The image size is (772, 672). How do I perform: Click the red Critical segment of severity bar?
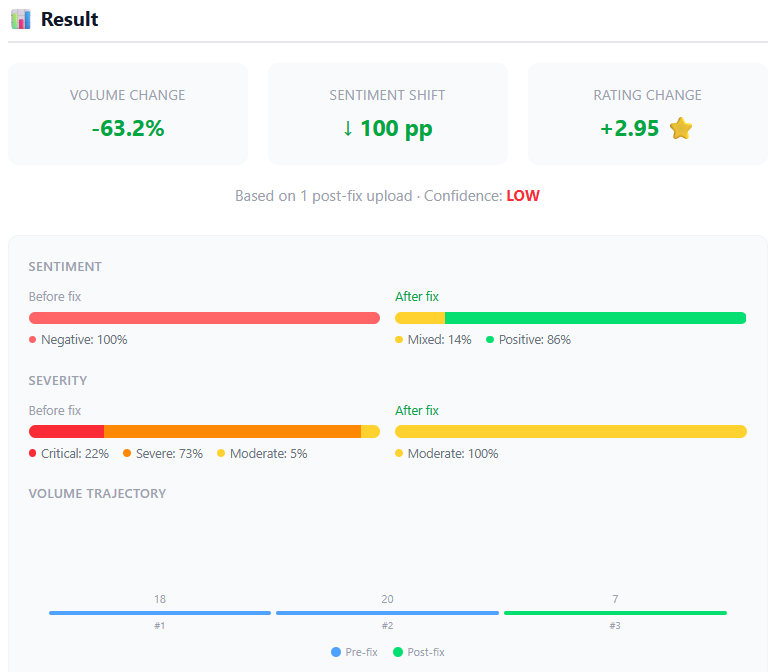[x=66, y=432]
